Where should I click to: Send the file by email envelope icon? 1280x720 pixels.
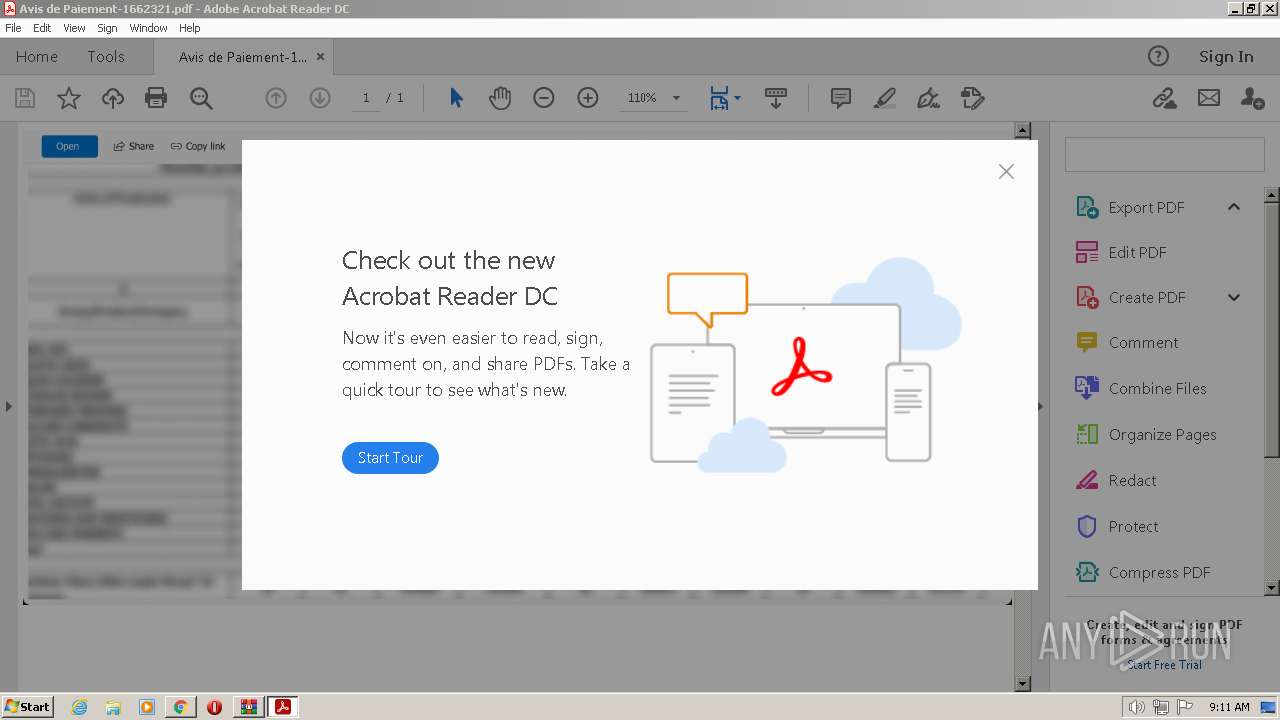(x=1209, y=98)
